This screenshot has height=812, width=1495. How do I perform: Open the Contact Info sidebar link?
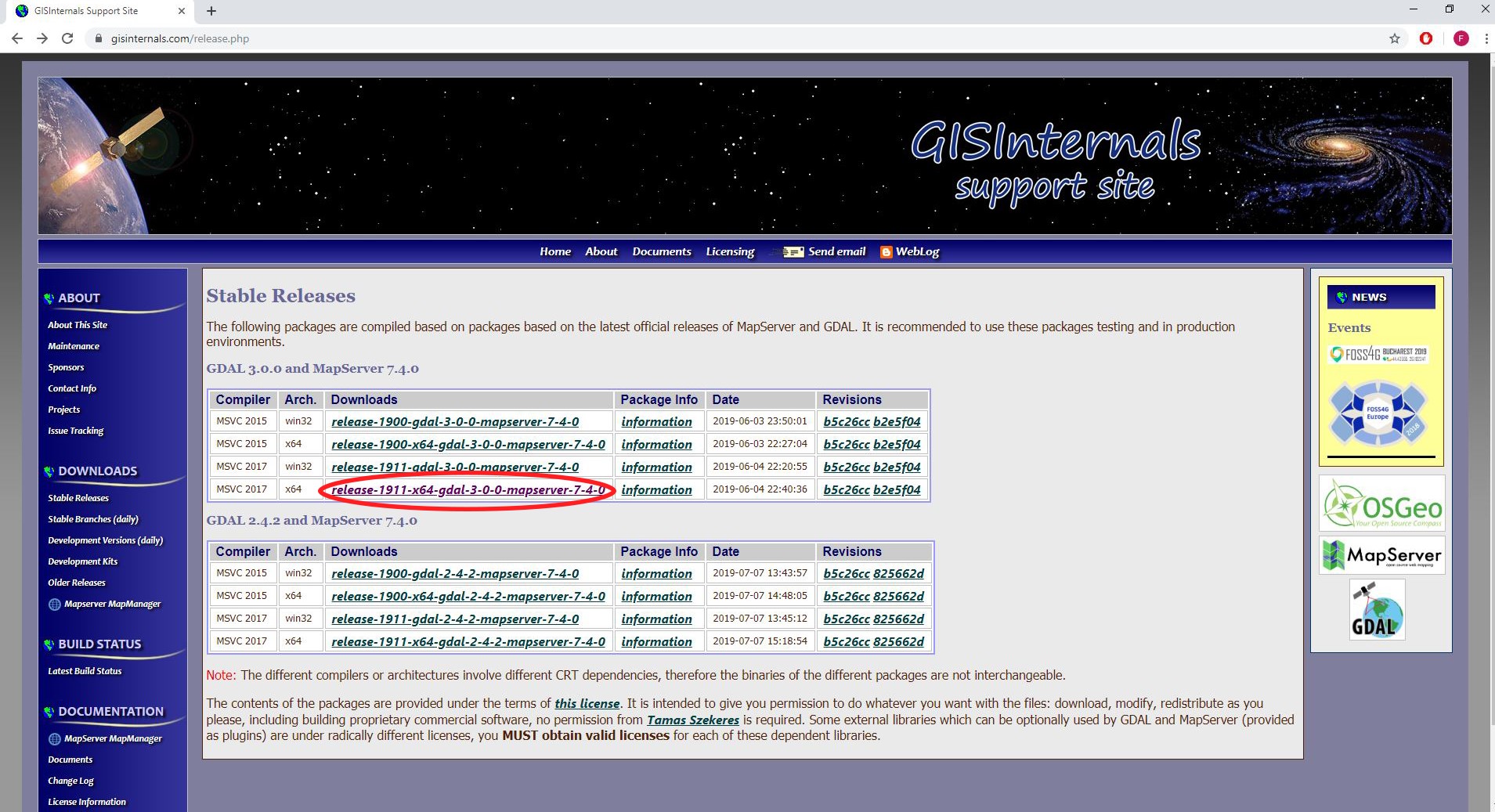tap(72, 388)
